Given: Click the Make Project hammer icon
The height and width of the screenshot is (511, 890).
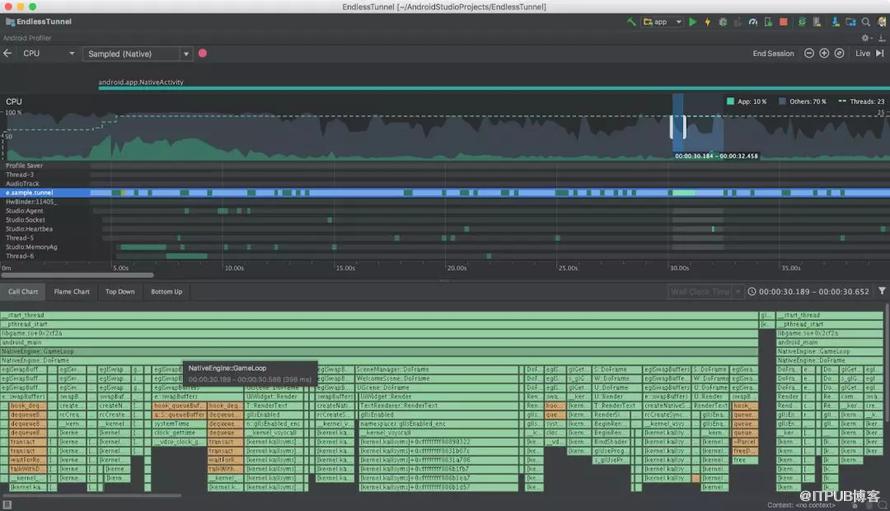Looking at the screenshot, I should click(631, 22).
